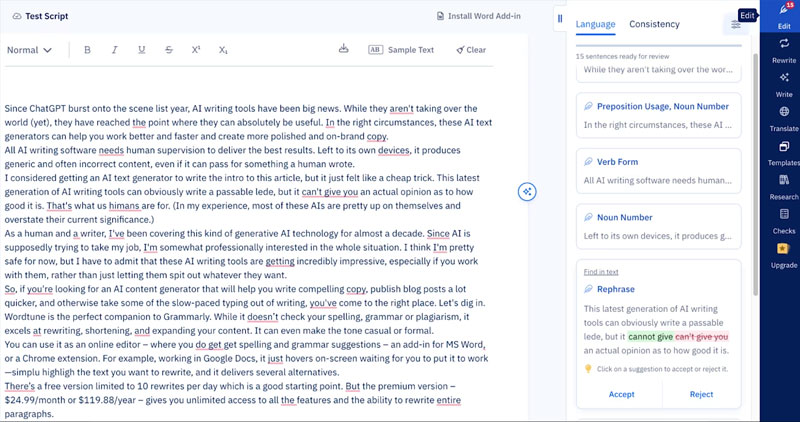Click the Rephrase card heading
The height and width of the screenshot is (422, 800).
616,289
